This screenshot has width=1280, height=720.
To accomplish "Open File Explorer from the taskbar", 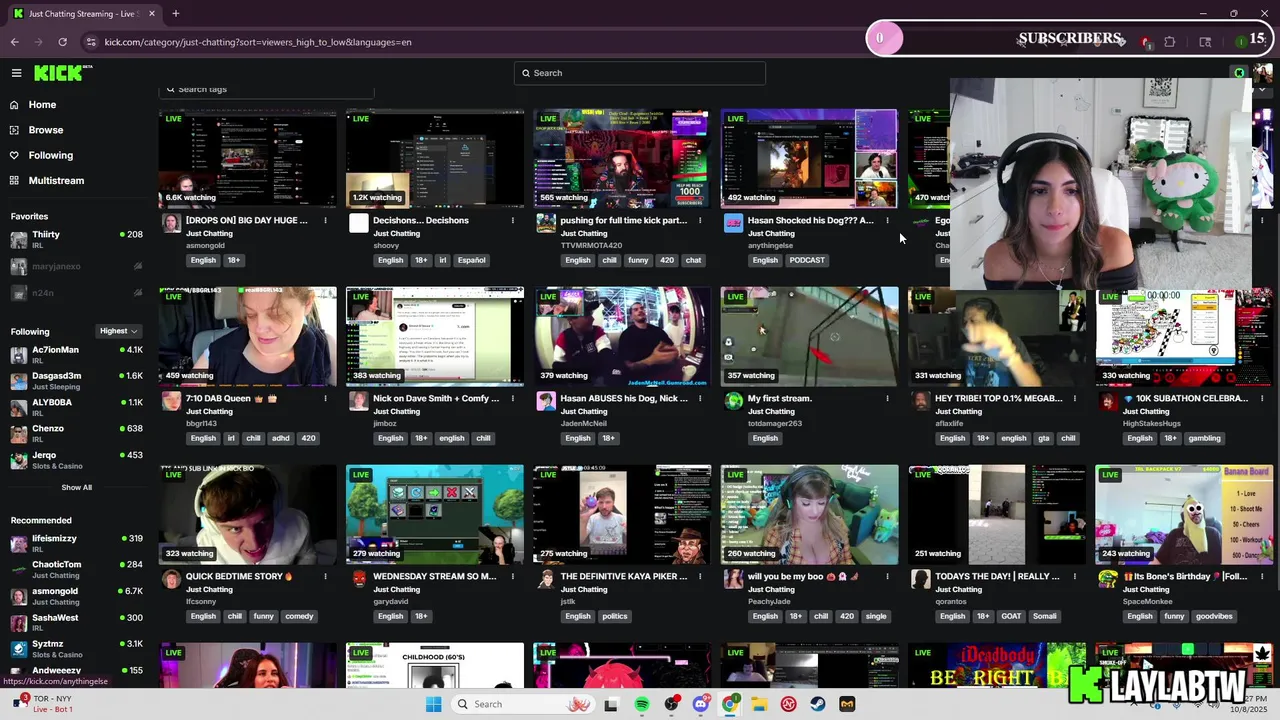I will coord(759,704).
